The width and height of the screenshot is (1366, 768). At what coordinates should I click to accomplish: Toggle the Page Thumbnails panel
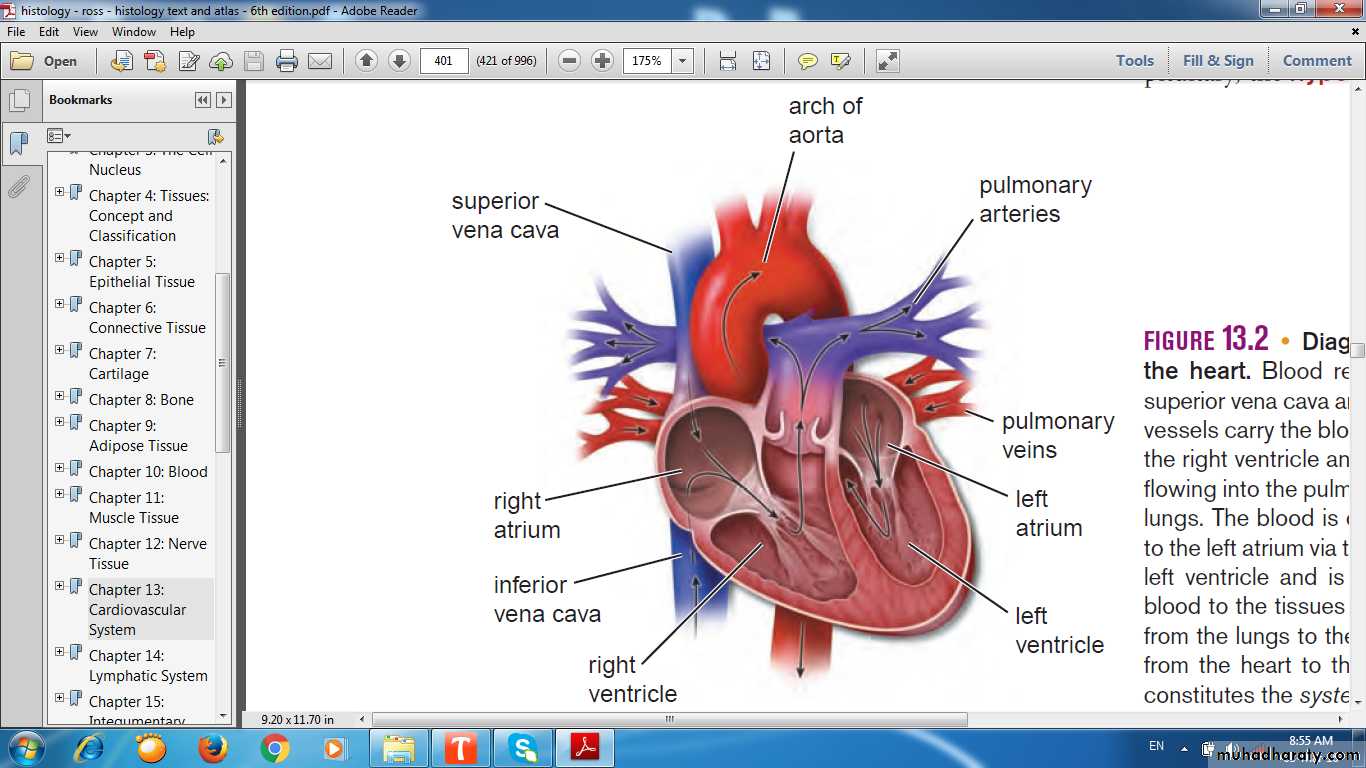click(18, 100)
